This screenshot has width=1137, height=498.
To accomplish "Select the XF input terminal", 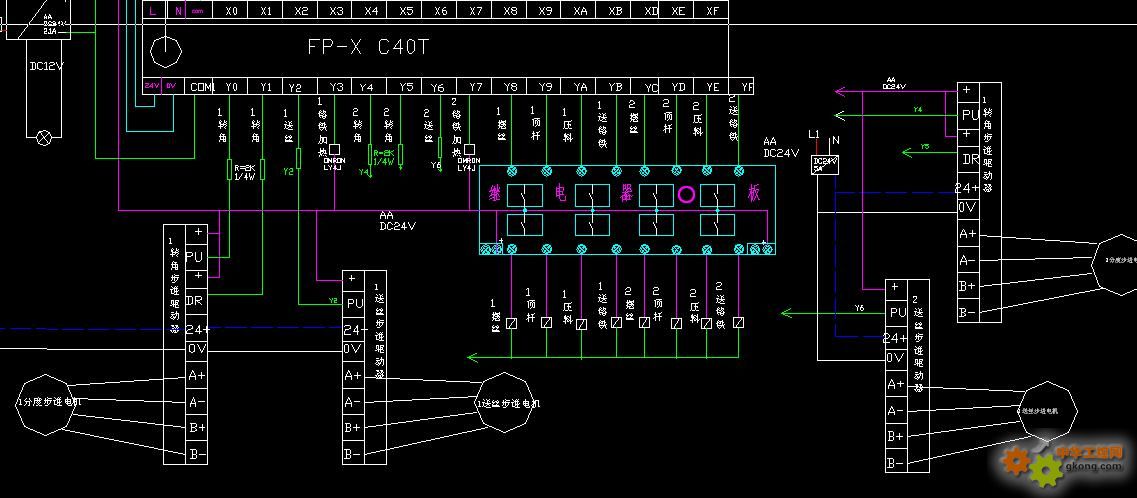I will click(x=712, y=11).
